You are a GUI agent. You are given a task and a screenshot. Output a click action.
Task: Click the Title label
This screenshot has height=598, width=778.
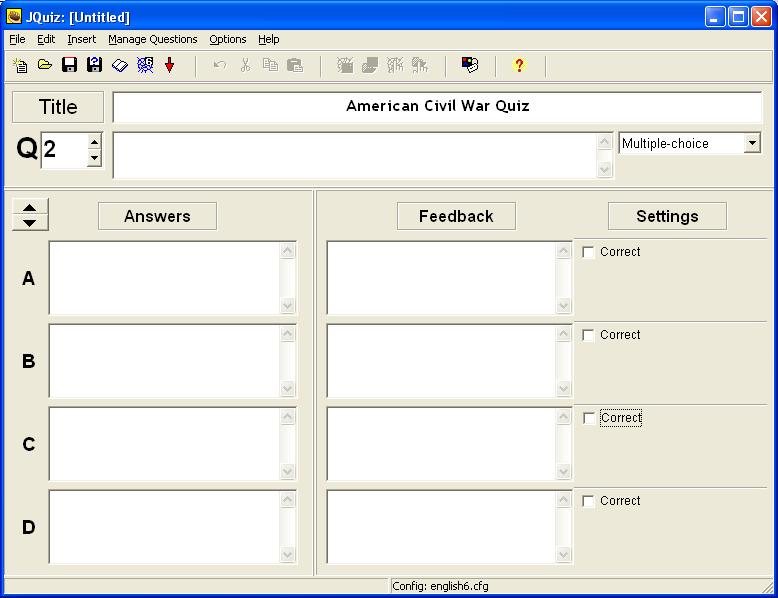tap(58, 107)
